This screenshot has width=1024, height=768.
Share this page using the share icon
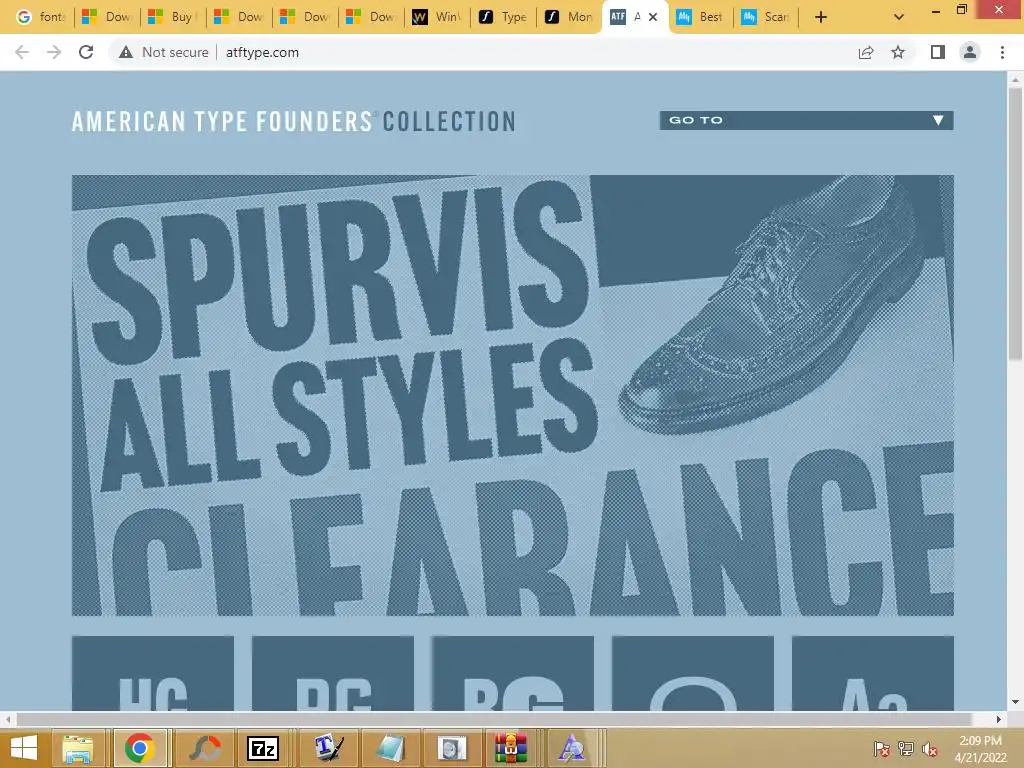coord(866,52)
